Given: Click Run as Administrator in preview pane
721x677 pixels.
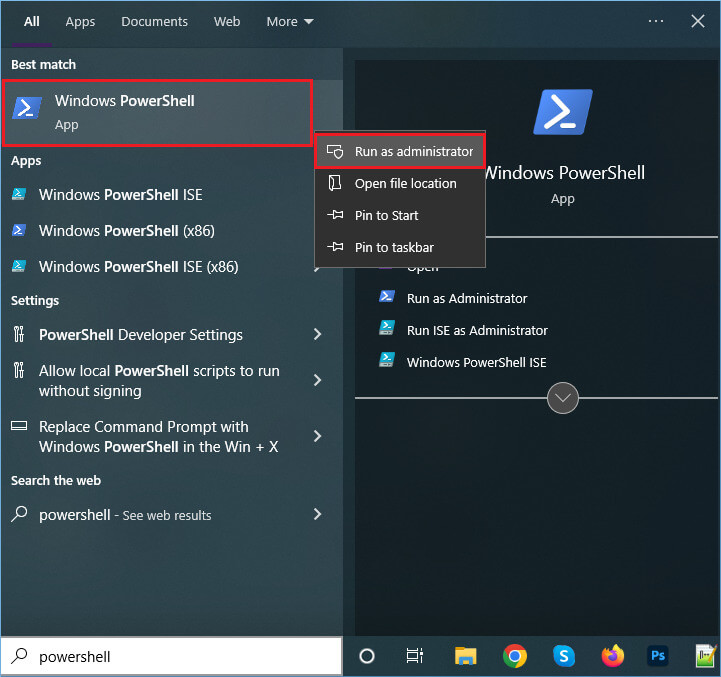Looking at the screenshot, I should [x=467, y=298].
